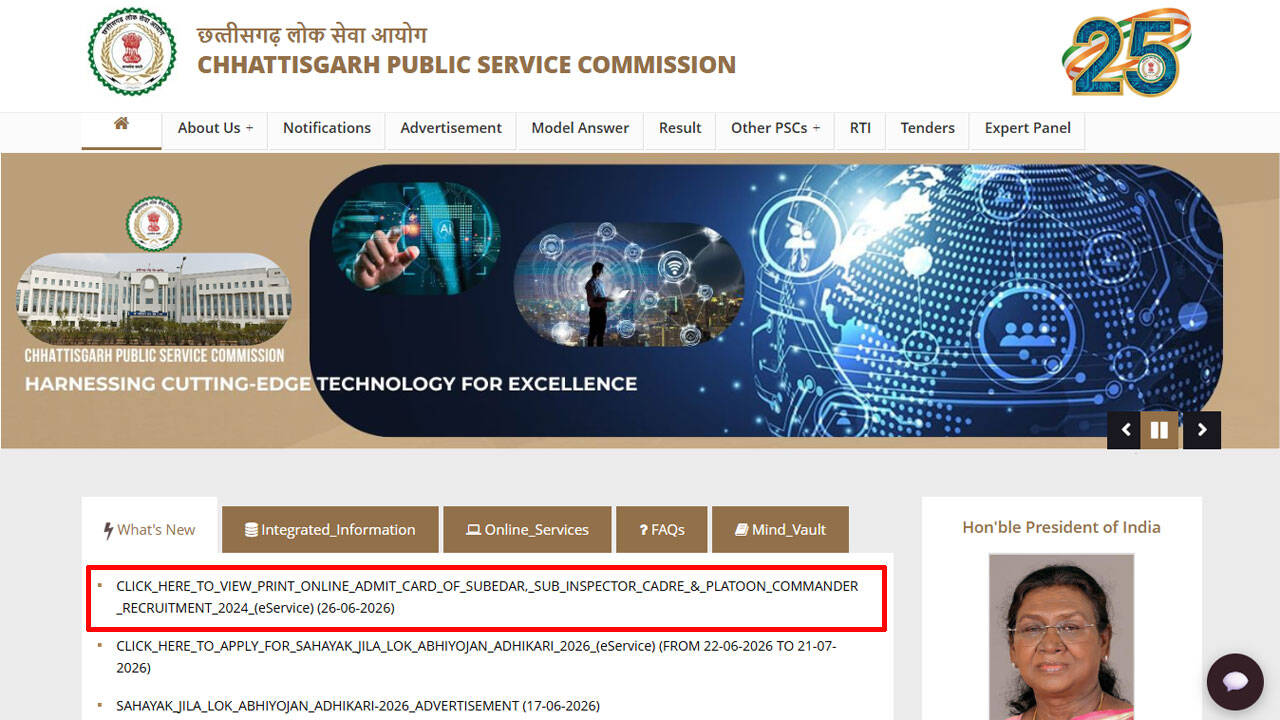The width and height of the screenshot is (1280, 720).
Task: Click the Chhattisgarh Public Service Commission title text
Action: (x=466, y=65)
